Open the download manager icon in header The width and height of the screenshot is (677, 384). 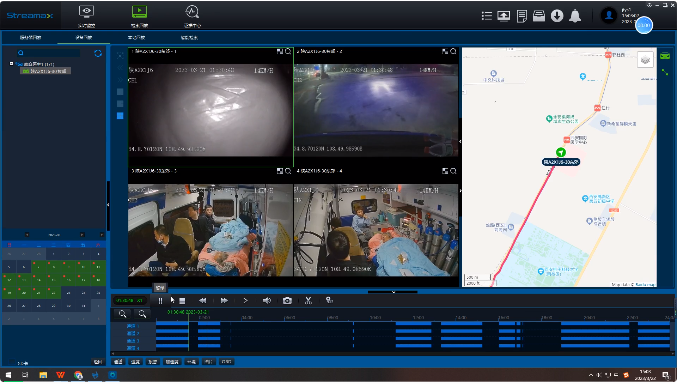557,16
